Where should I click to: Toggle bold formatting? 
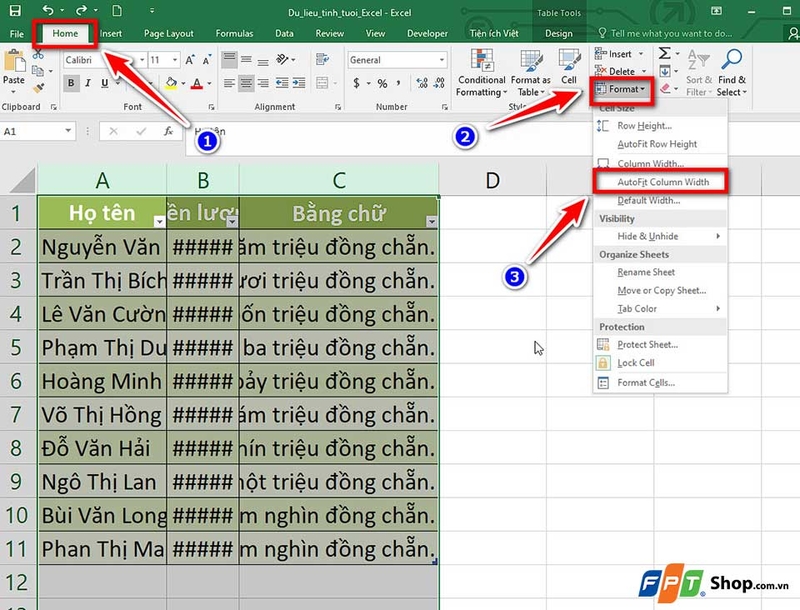pyautogui.click(x=72, y=82)
